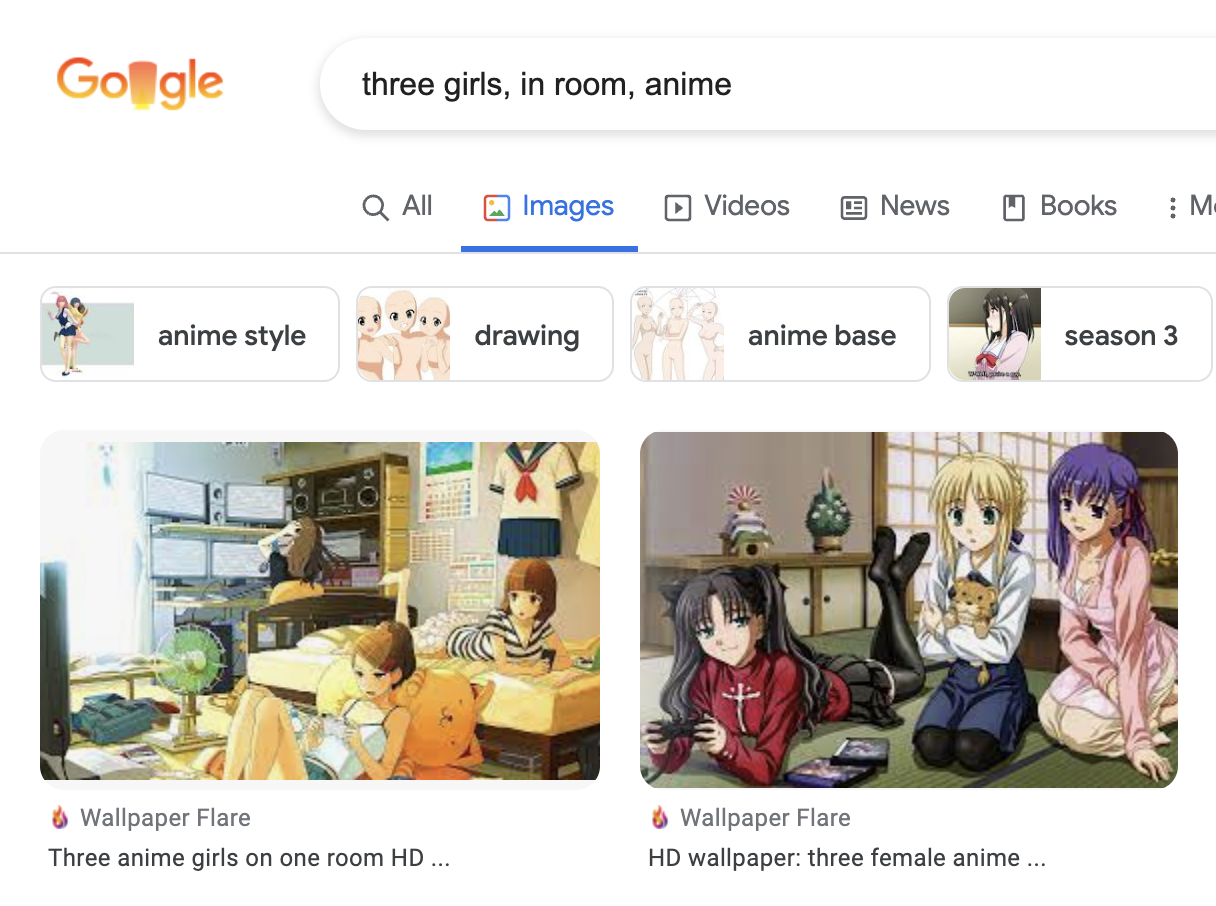Click the Google logo
The image size is (1216, 906).
point(140,84)
